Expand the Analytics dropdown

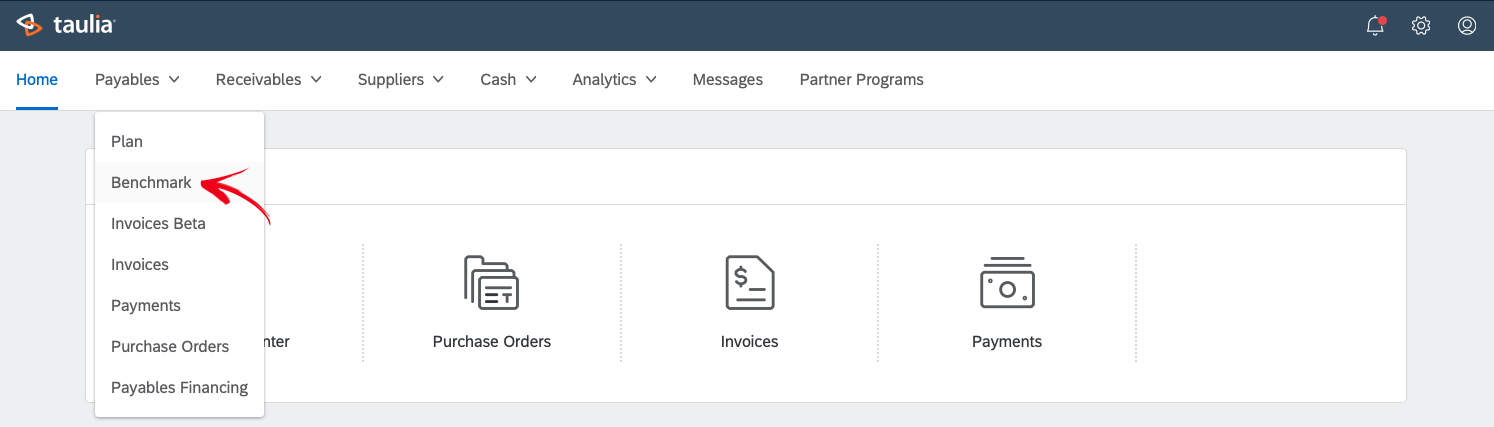pos(614,80)
